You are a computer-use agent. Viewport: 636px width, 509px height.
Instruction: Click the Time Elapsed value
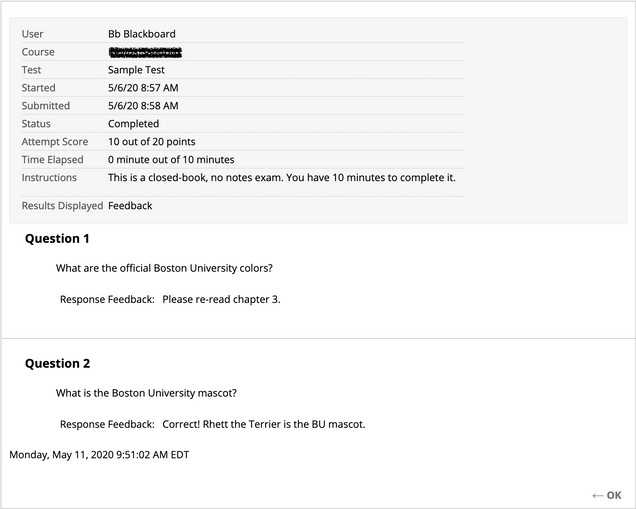pyautogui.click(x=171, y=160)
